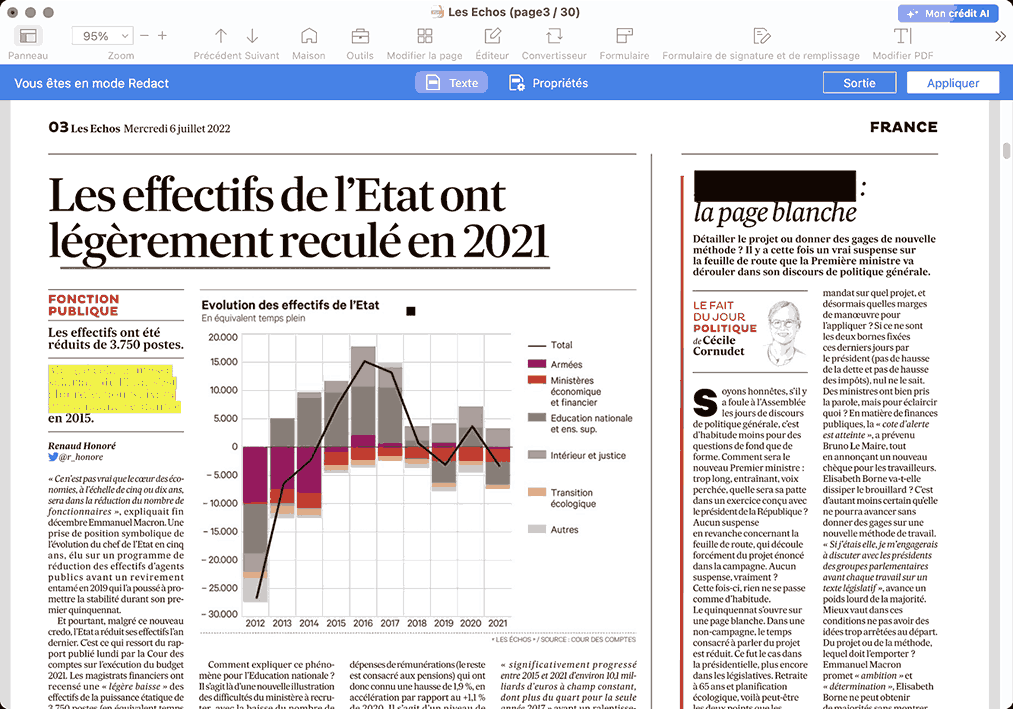Expand the toolbar overflow chevrons
Image resolution: width=1013 pixels, height=709 pixels.
point(1000,36)
